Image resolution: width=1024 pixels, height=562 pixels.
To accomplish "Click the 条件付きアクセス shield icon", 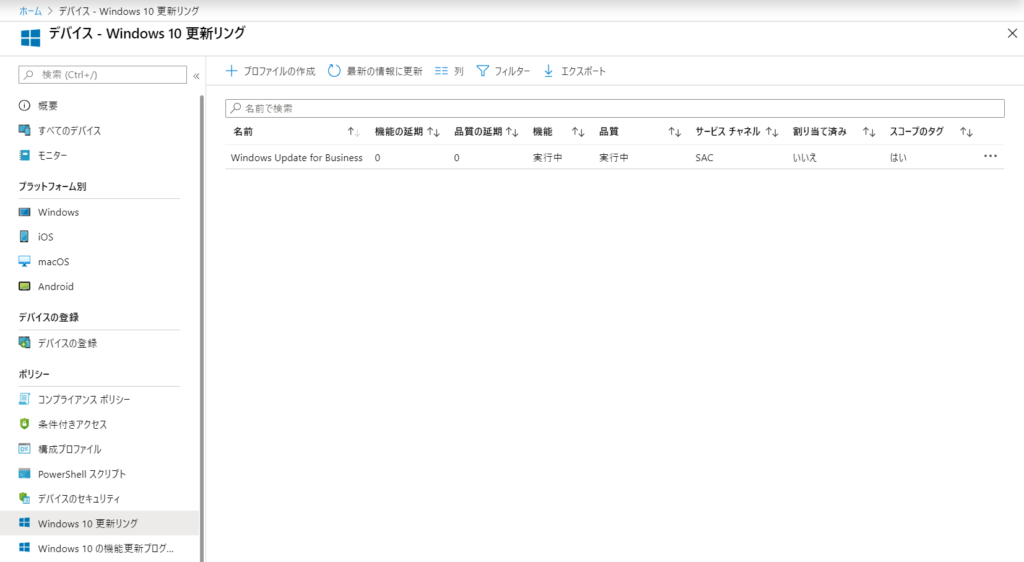I will pos(24,424).
